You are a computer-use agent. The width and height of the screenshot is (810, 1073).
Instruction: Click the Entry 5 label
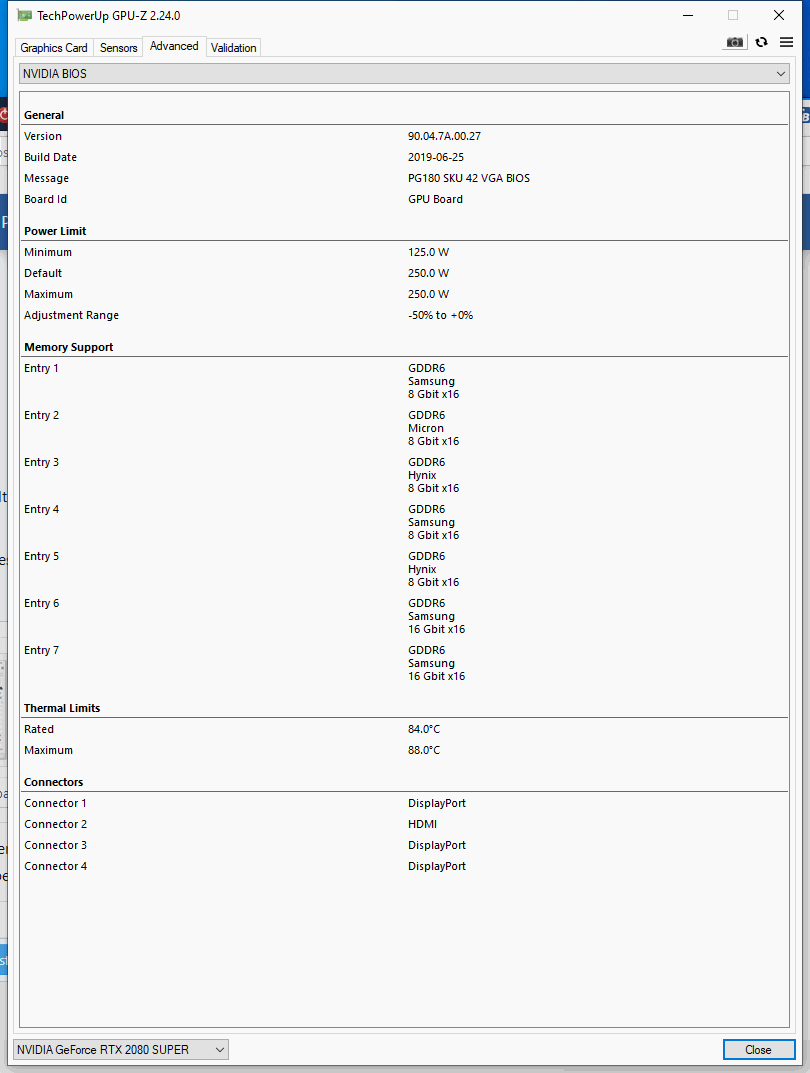41,556
